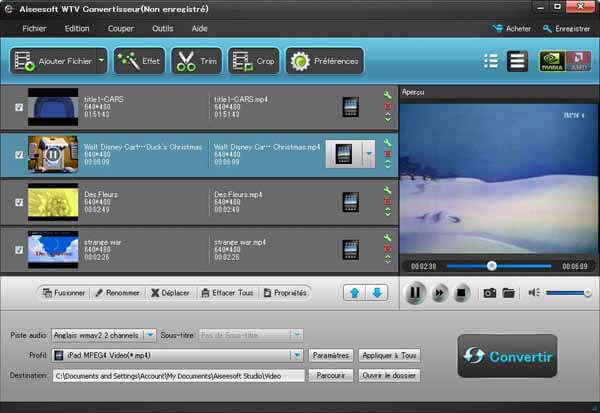Mute audio with speaker icon
This screenshot has width=600, height=413.
coord(534,293)
